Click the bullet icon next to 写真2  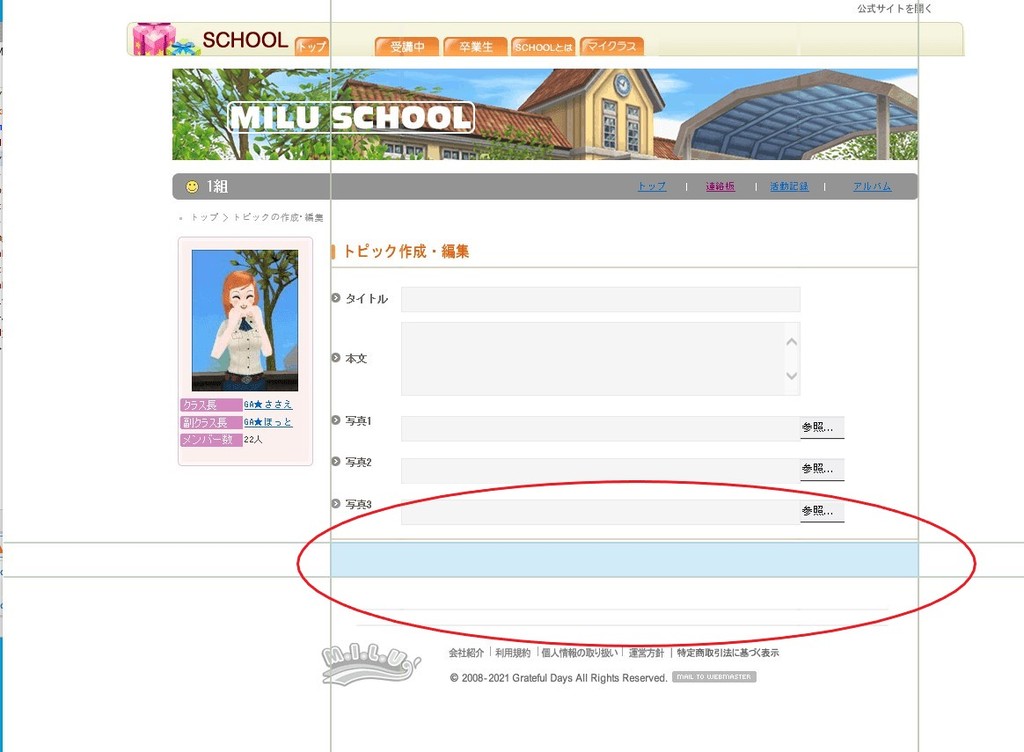336,462
